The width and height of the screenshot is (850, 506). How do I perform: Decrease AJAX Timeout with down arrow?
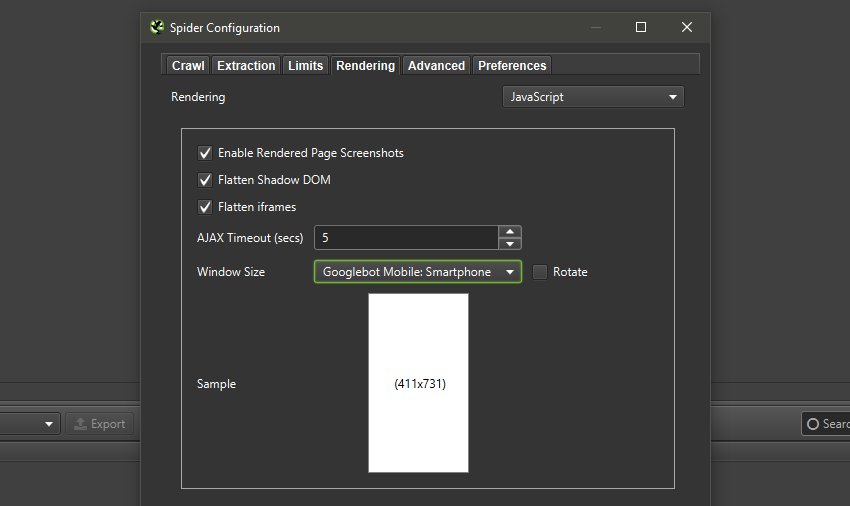pos(510,244)
